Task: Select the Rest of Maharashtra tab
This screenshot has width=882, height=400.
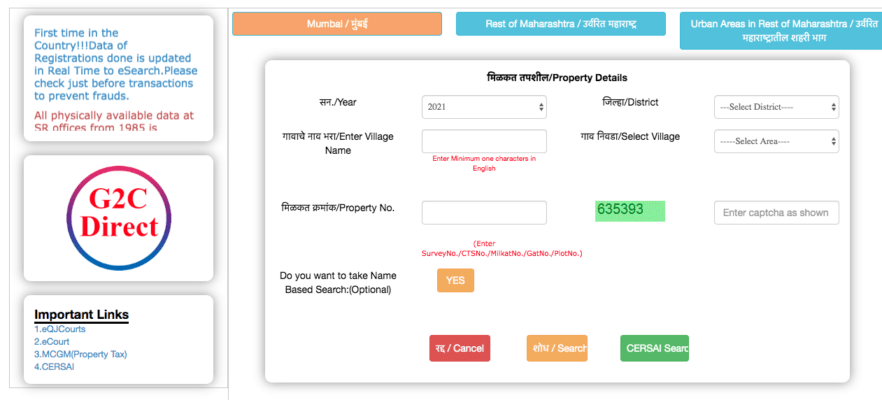Action: point(561,24)
